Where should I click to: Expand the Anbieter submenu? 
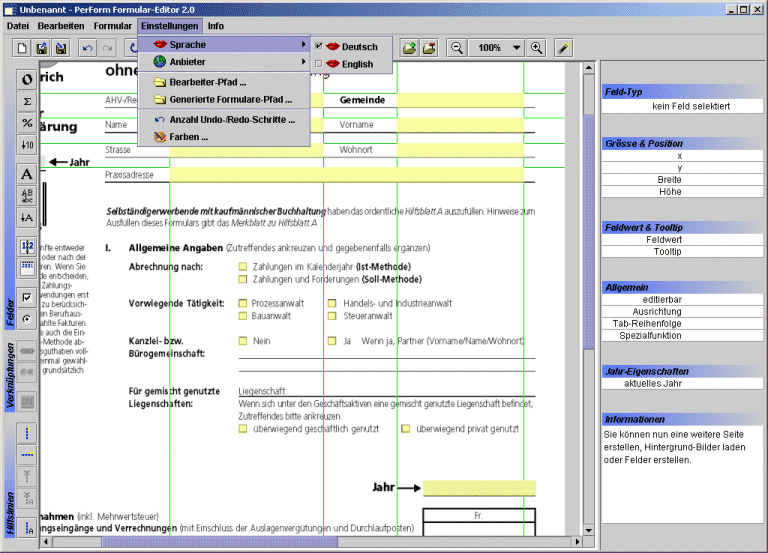(224, 62)
